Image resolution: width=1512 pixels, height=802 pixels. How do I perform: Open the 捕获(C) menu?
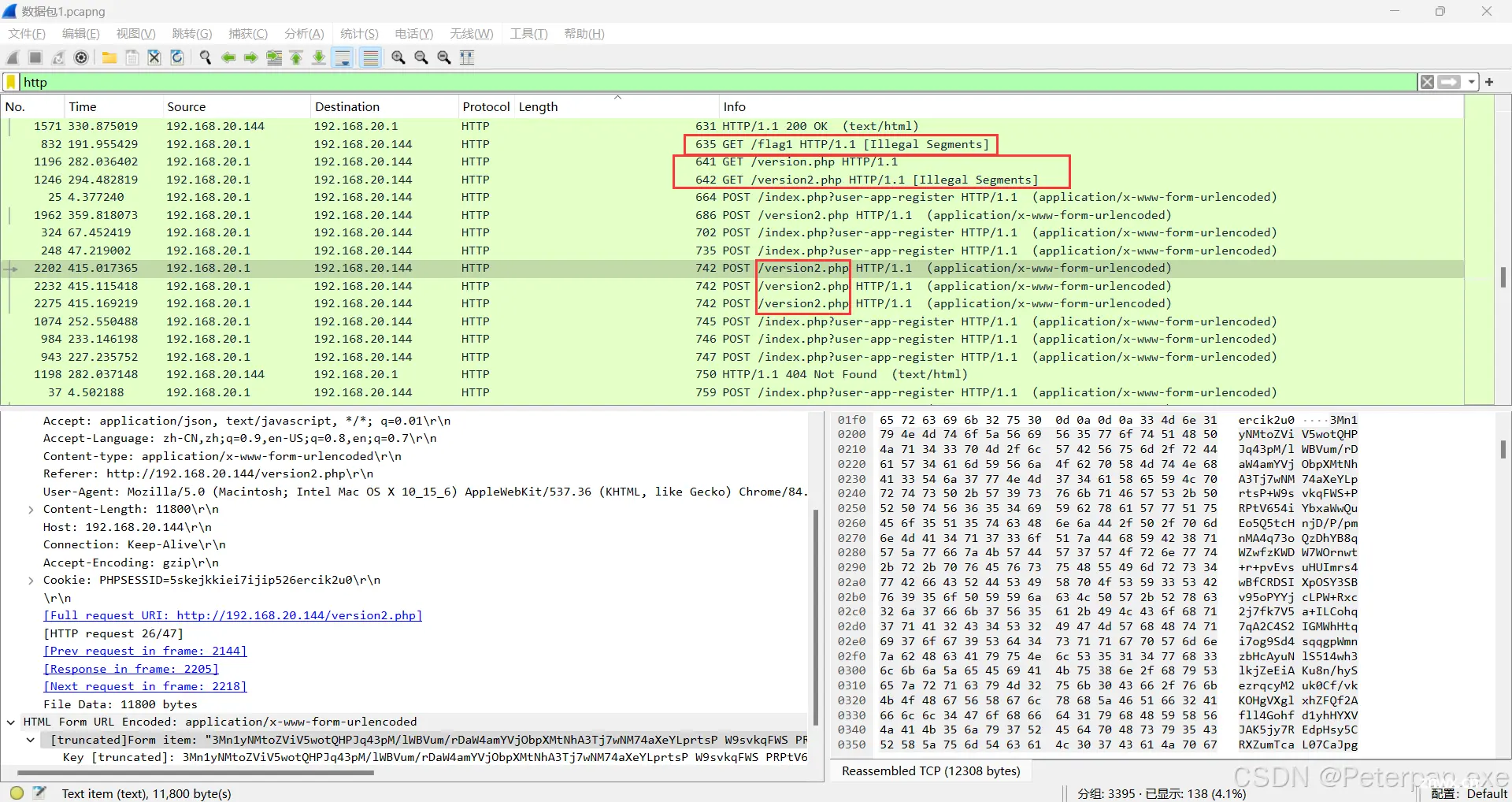248,34
